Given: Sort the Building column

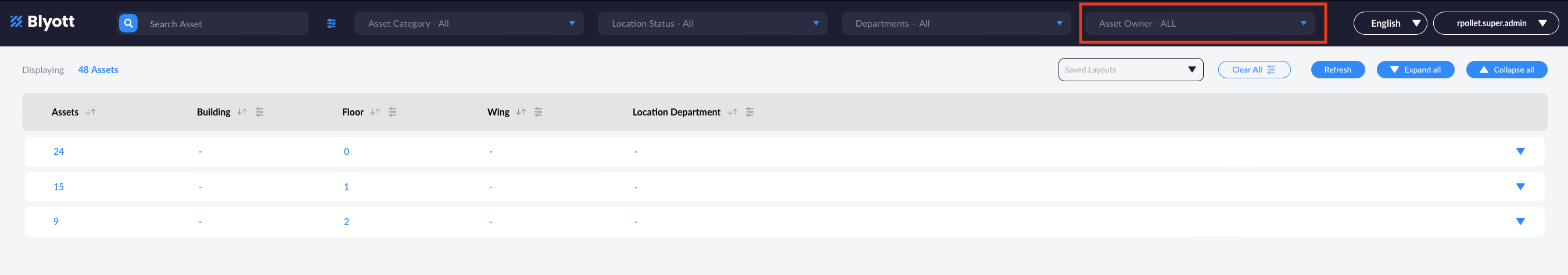Looking at the screenshot, I should point(242,112).
